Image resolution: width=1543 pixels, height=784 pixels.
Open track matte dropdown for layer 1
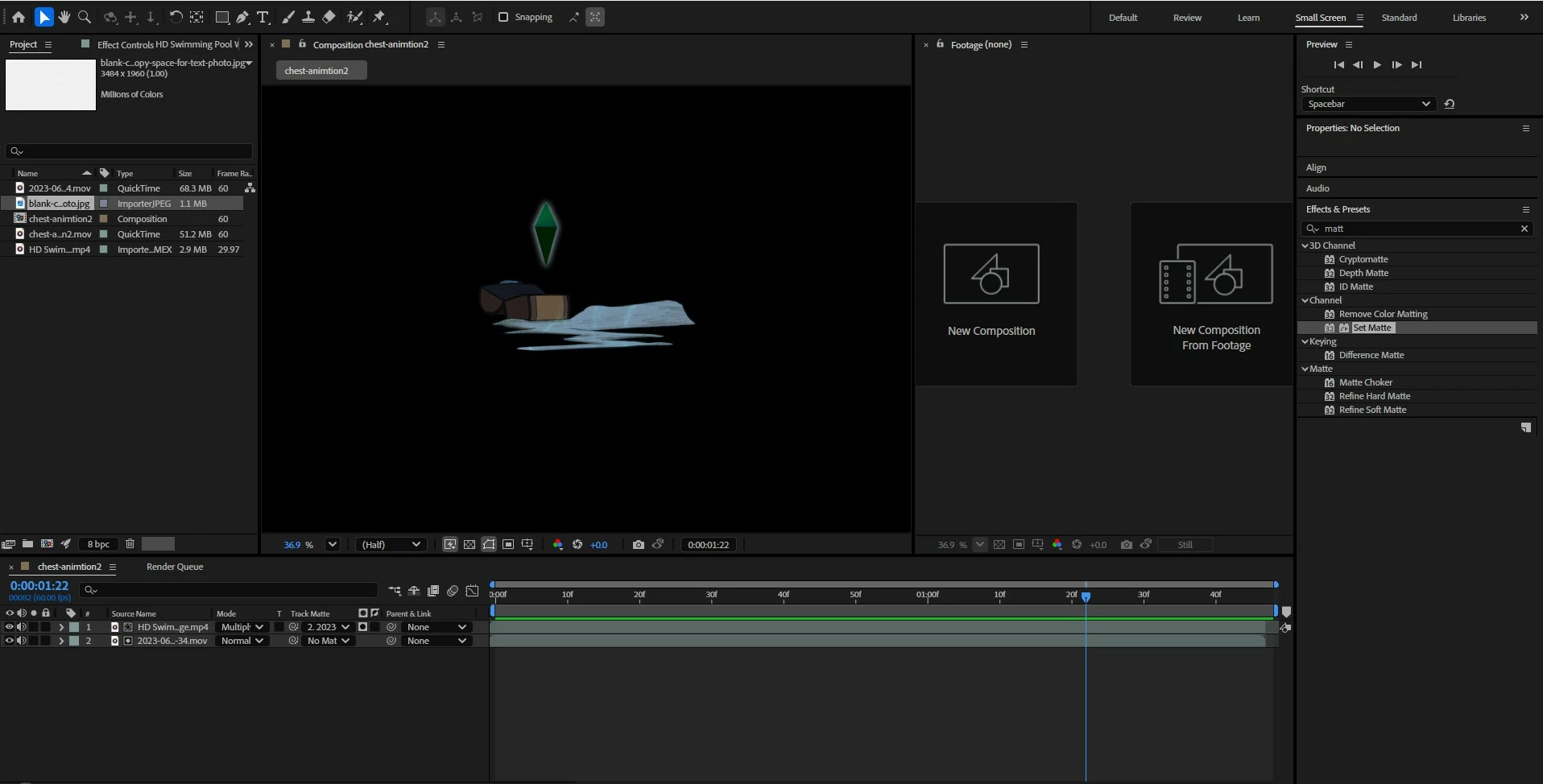tap(328, 627)
